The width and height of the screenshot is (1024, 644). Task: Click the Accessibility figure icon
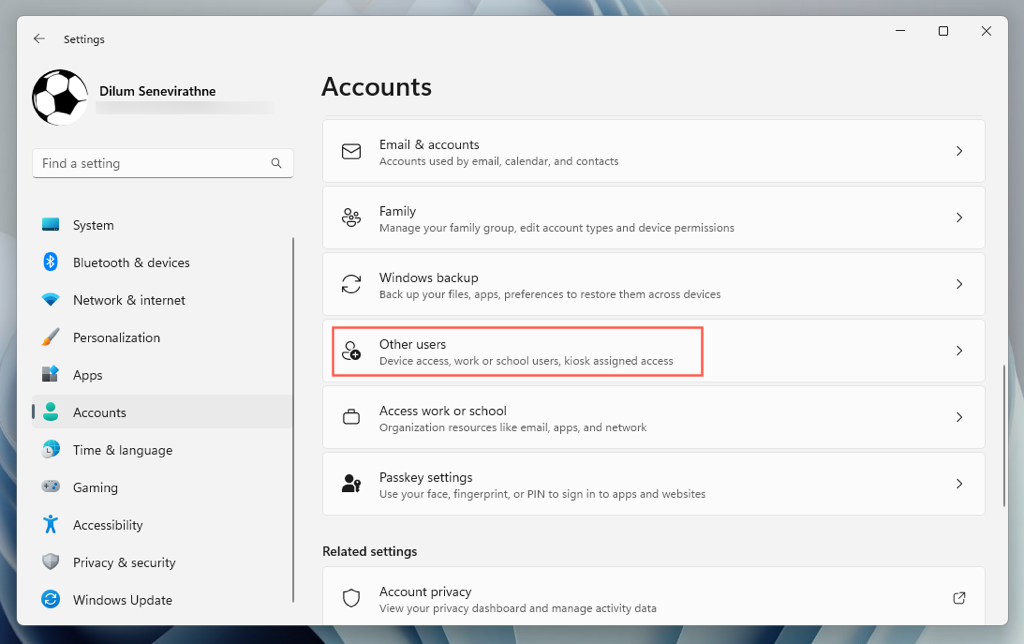tap(50, 525)
